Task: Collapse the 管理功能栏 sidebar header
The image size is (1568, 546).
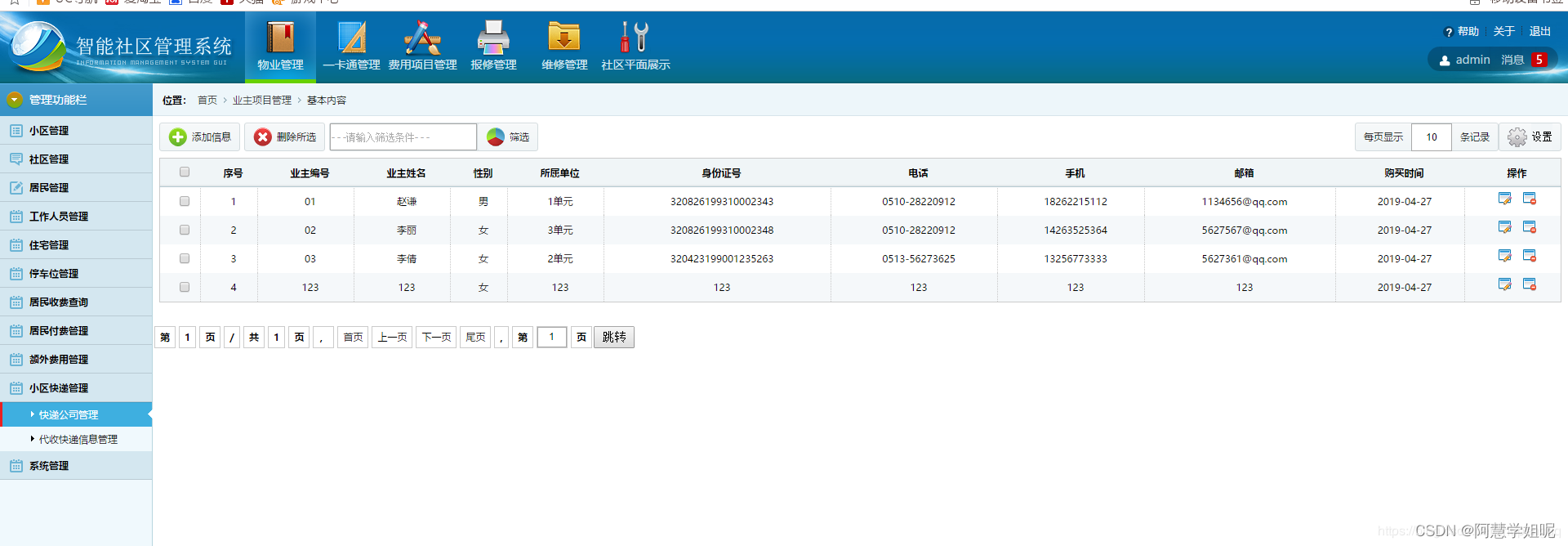Action: 76,100
